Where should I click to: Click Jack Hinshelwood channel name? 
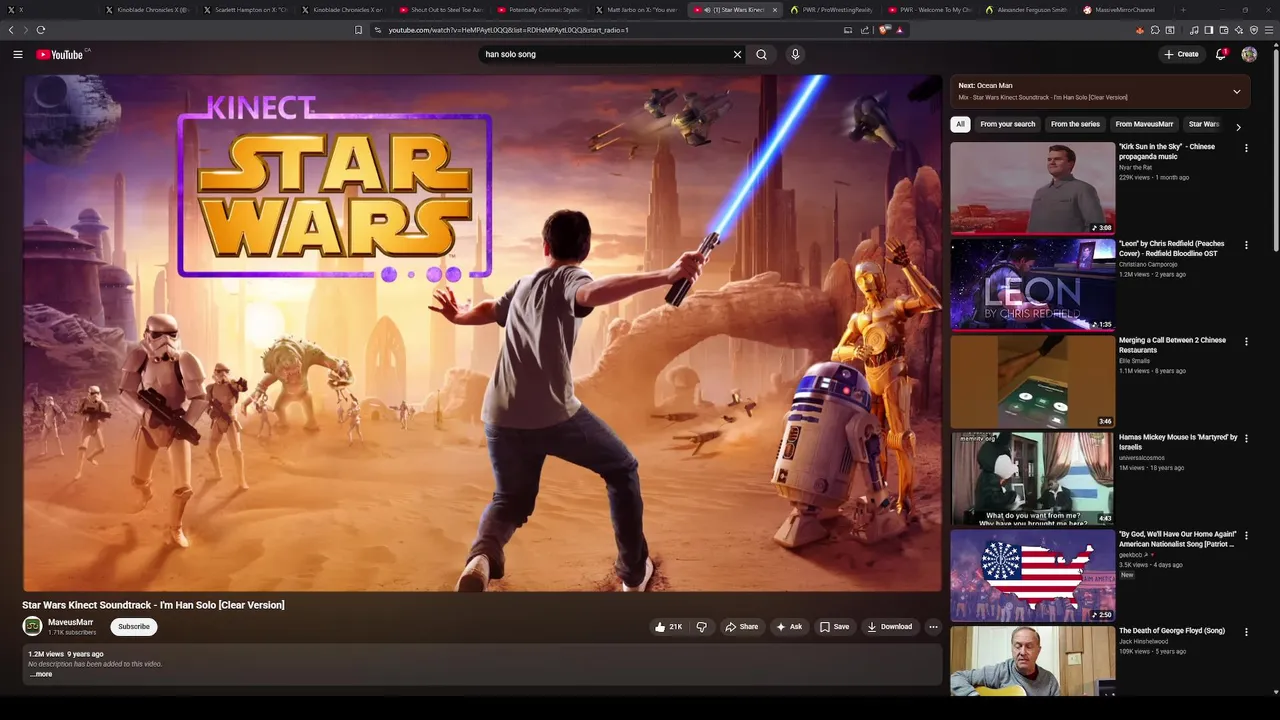coord(1143,642)
